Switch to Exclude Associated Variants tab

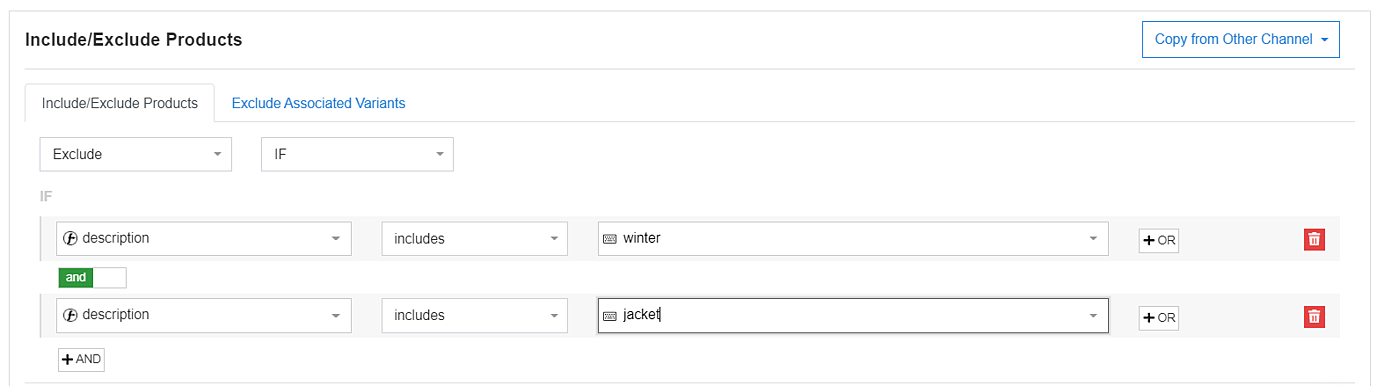[x=318, y=103]
